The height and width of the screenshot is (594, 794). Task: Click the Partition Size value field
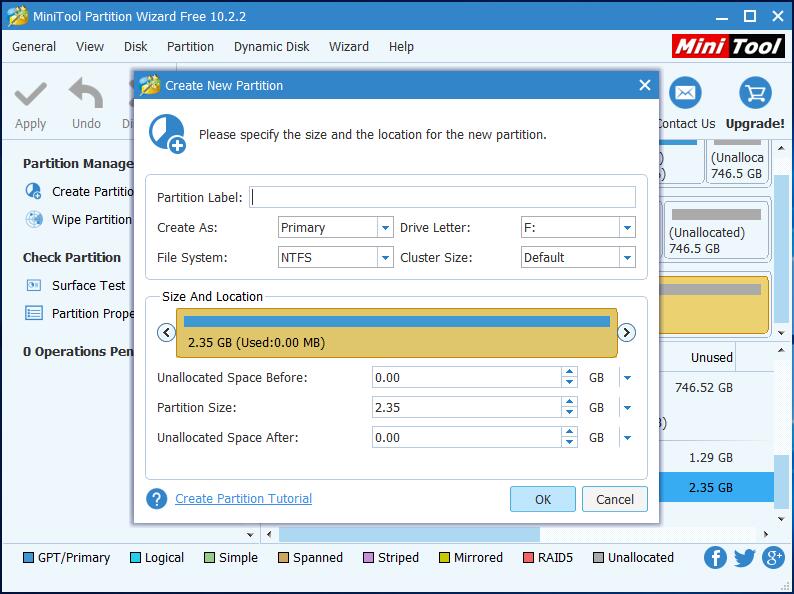(x=467, y=408)
